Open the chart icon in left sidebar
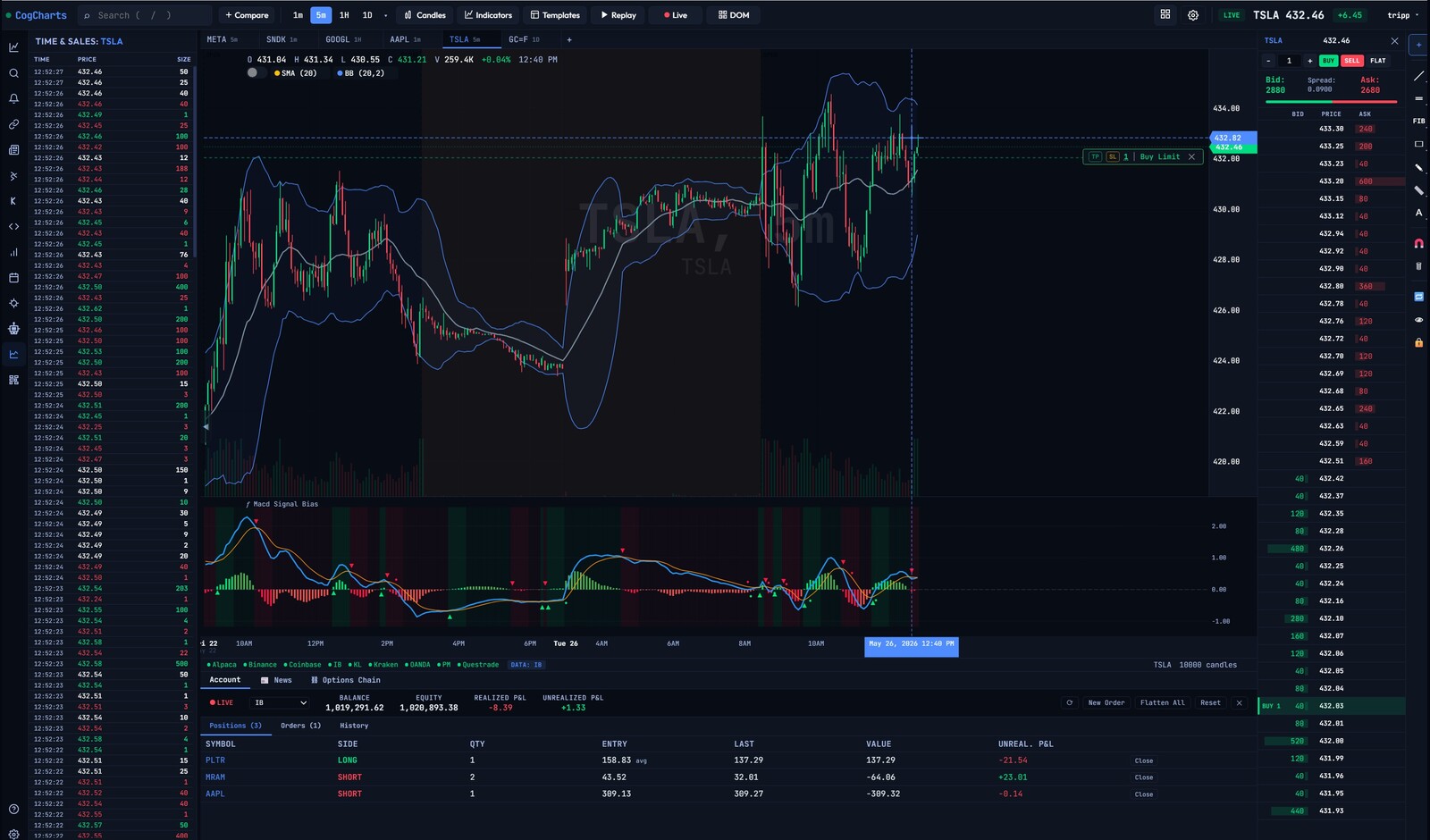The width and height of the screenshot is (1430, 840). [x=13, y=47]
